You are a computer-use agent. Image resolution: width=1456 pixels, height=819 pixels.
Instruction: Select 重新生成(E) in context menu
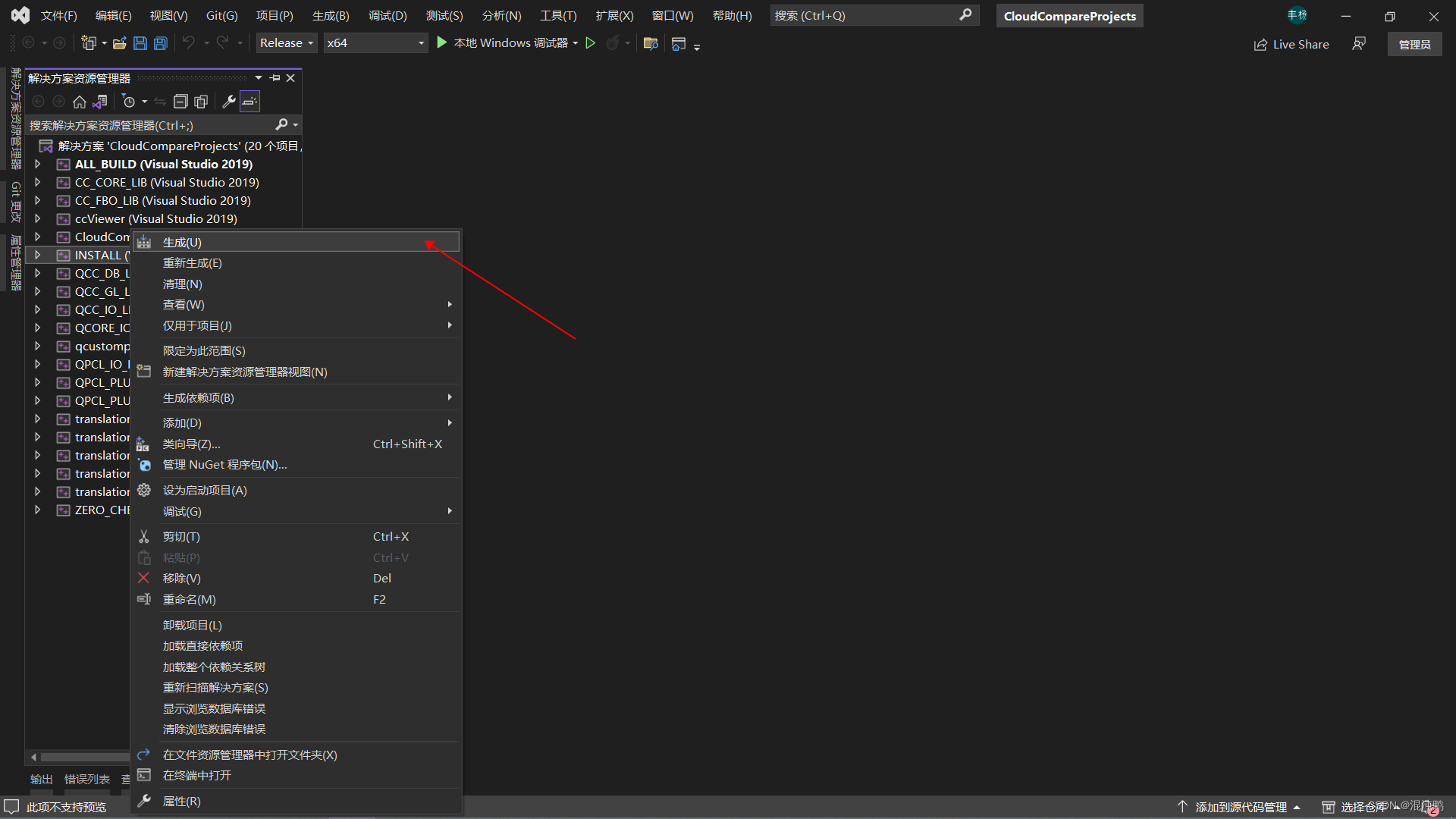point(193,263)
